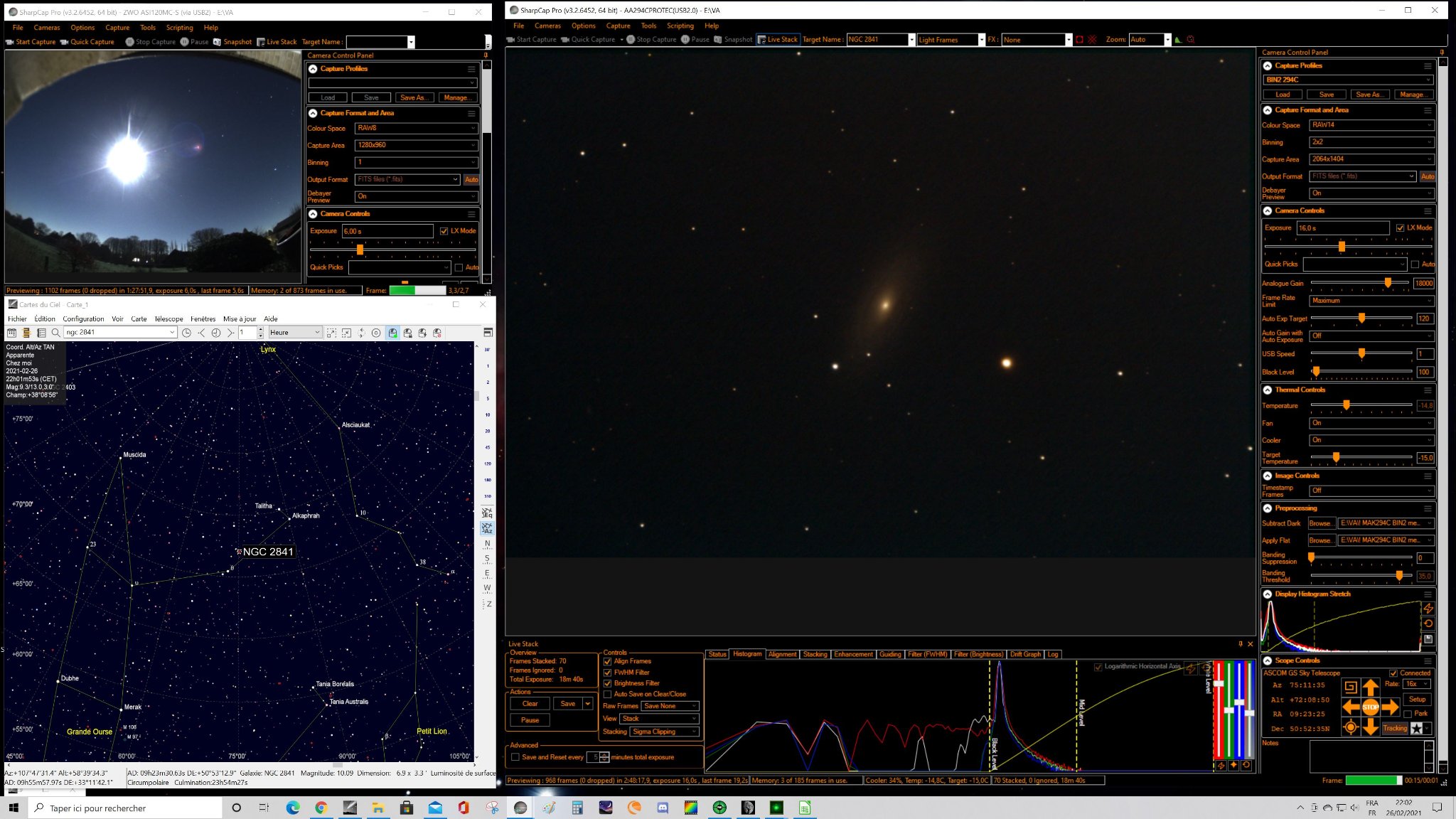
Task: Open the scope Rate dropdown
Action: 1416,684
